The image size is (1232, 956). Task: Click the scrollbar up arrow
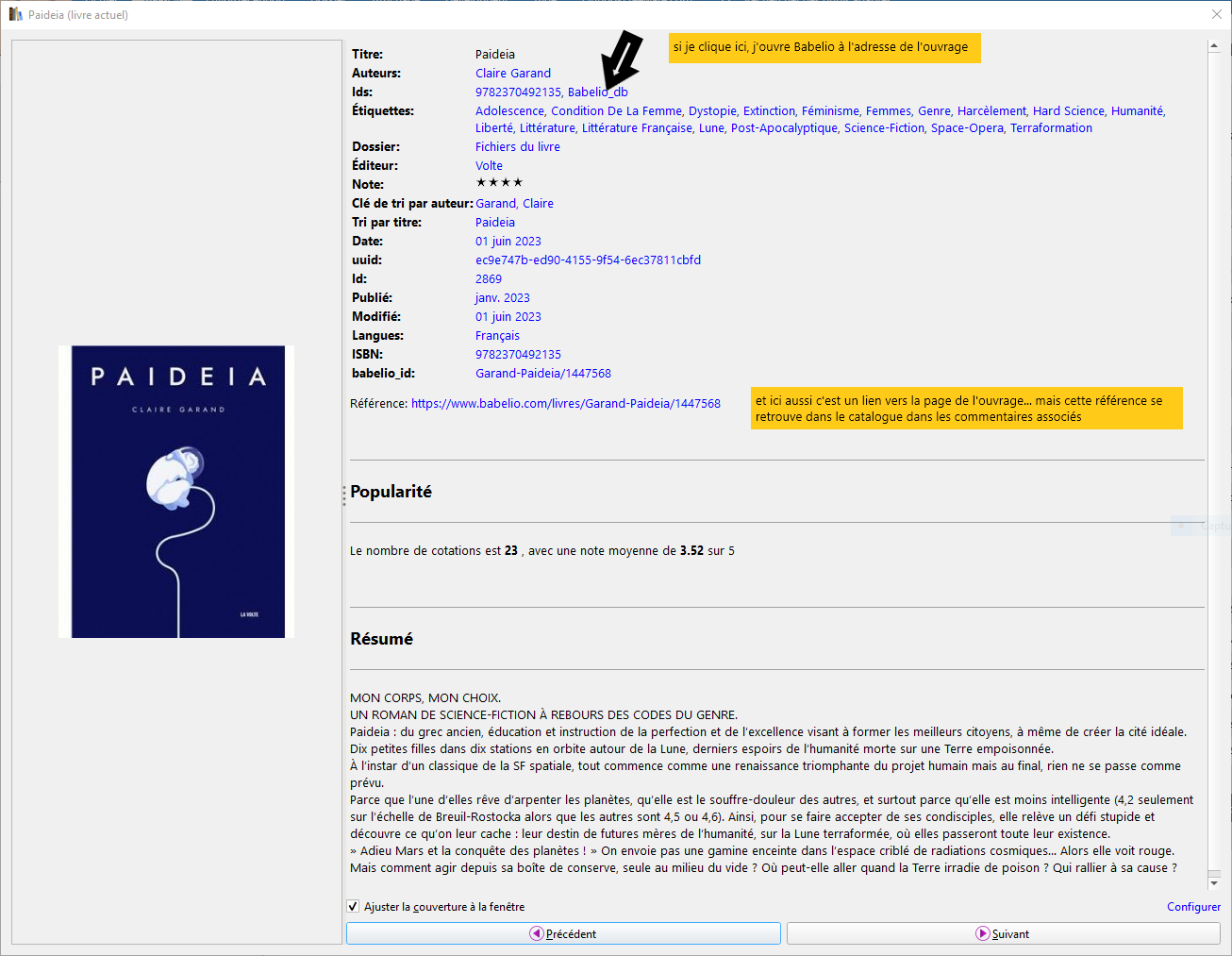click(1214, 45)
